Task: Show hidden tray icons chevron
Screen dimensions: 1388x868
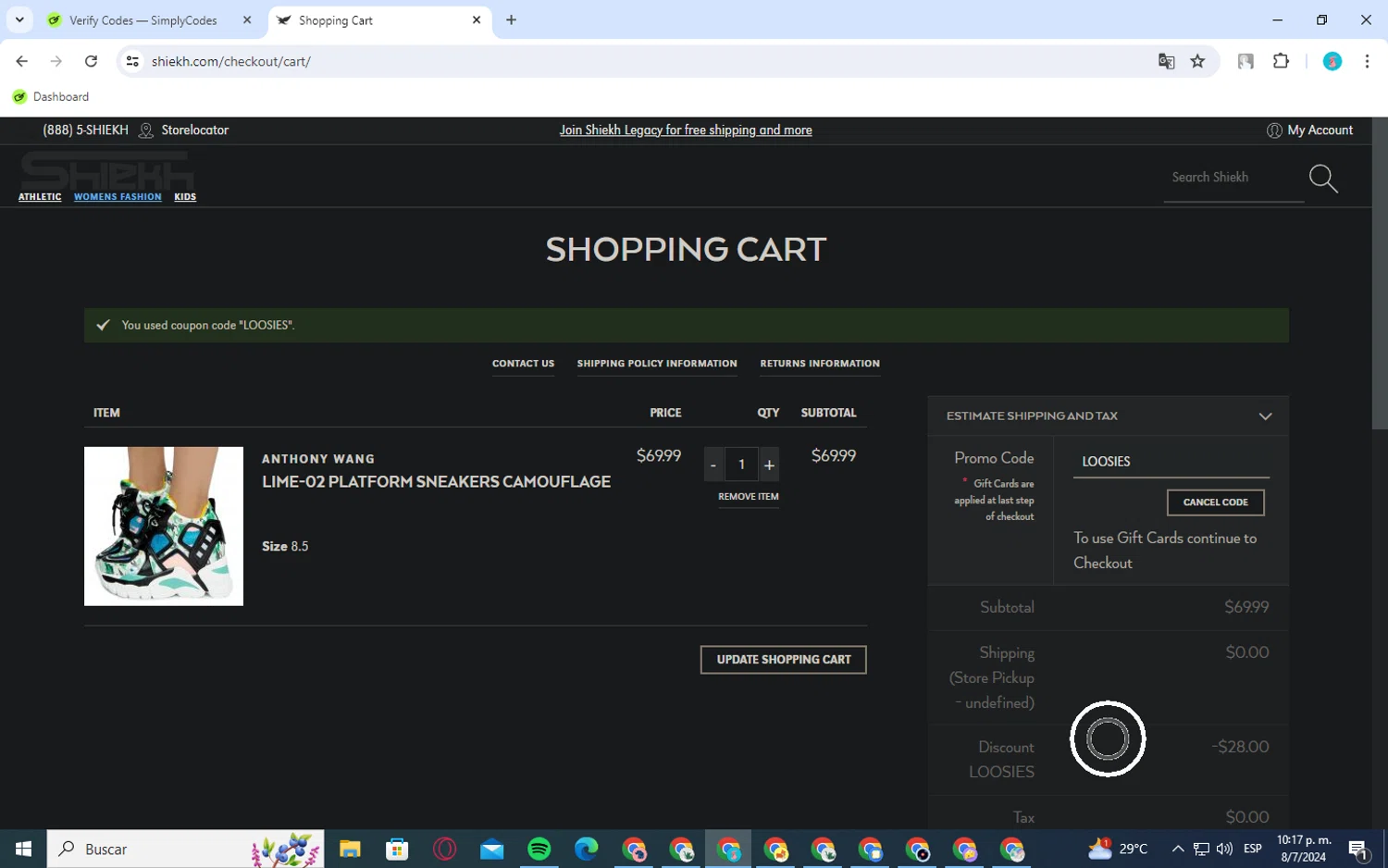Action: pos(1177,849)
